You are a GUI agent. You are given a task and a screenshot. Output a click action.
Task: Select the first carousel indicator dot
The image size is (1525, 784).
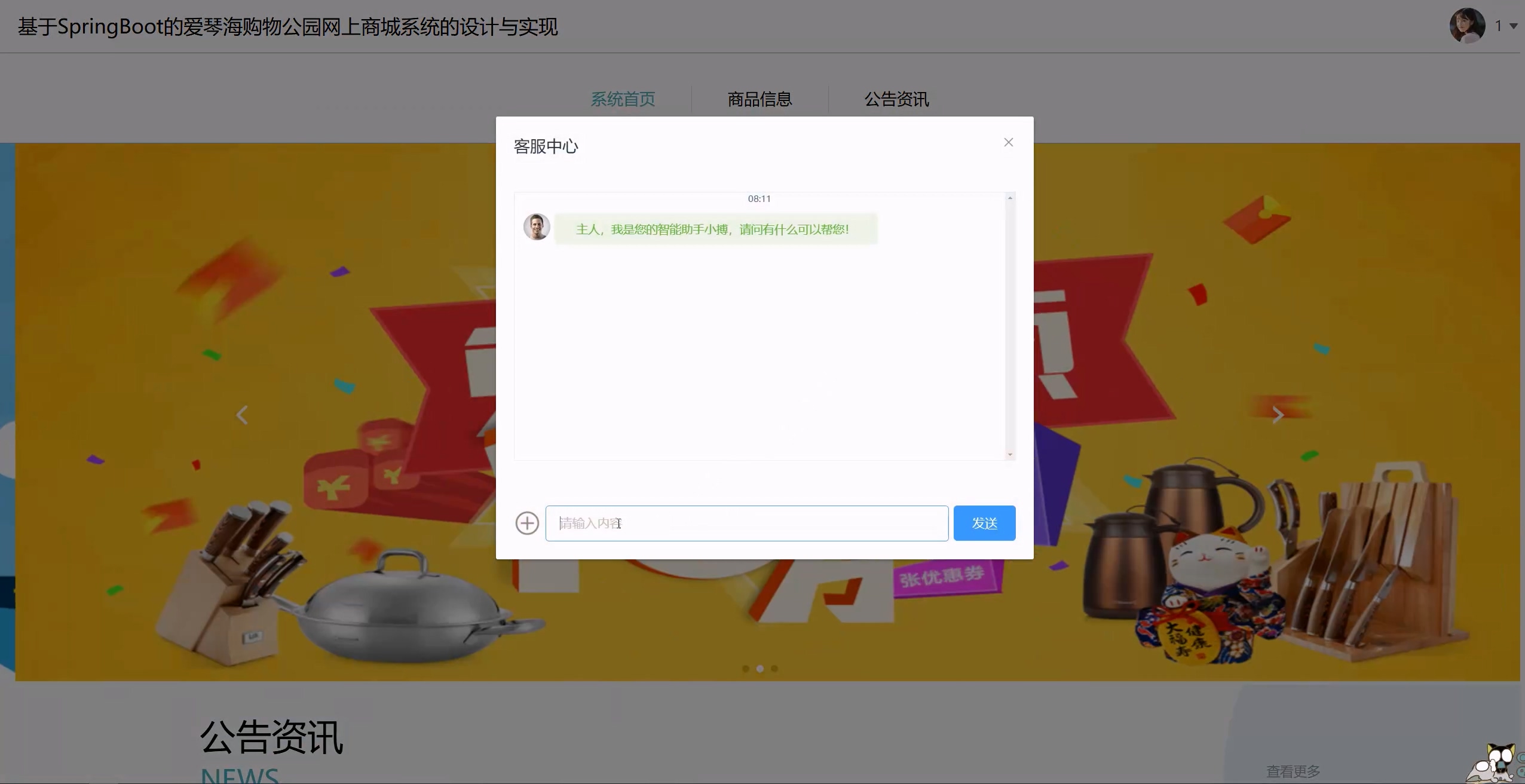point(746,669)
